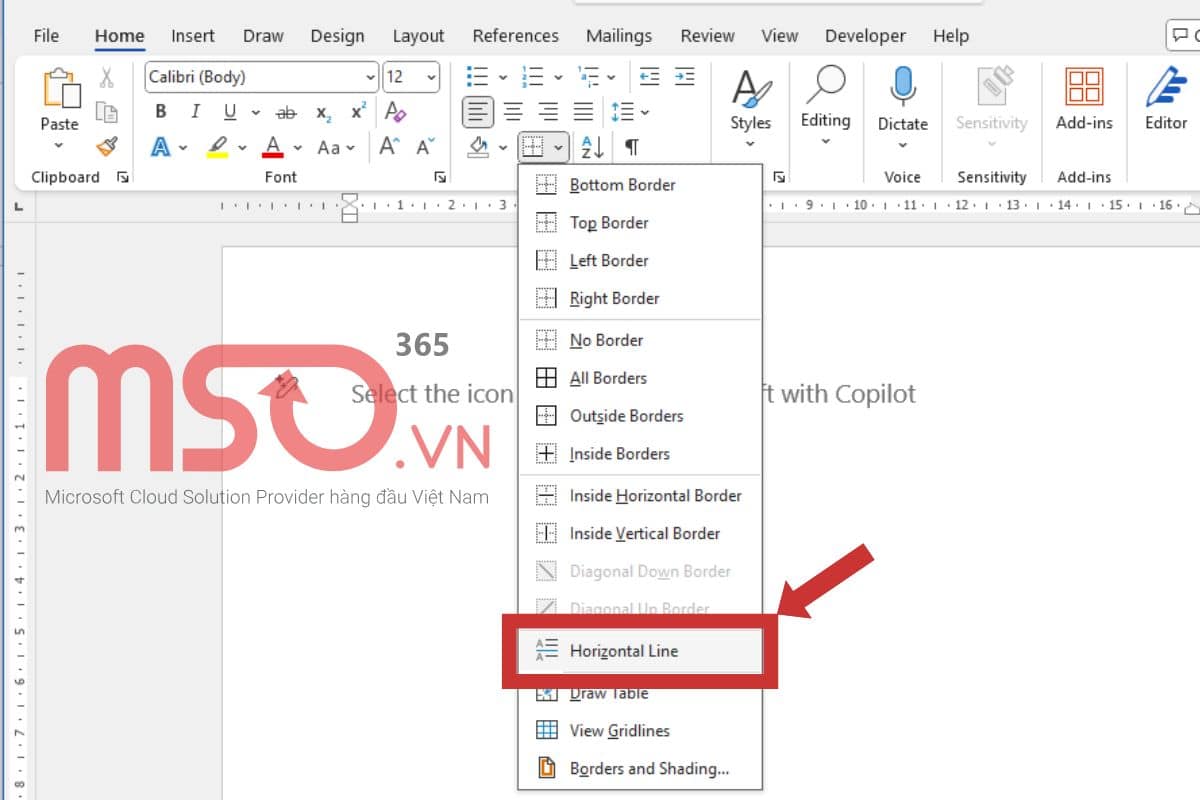
Task: Increase paragraph indent
Action: coord(684,77)
